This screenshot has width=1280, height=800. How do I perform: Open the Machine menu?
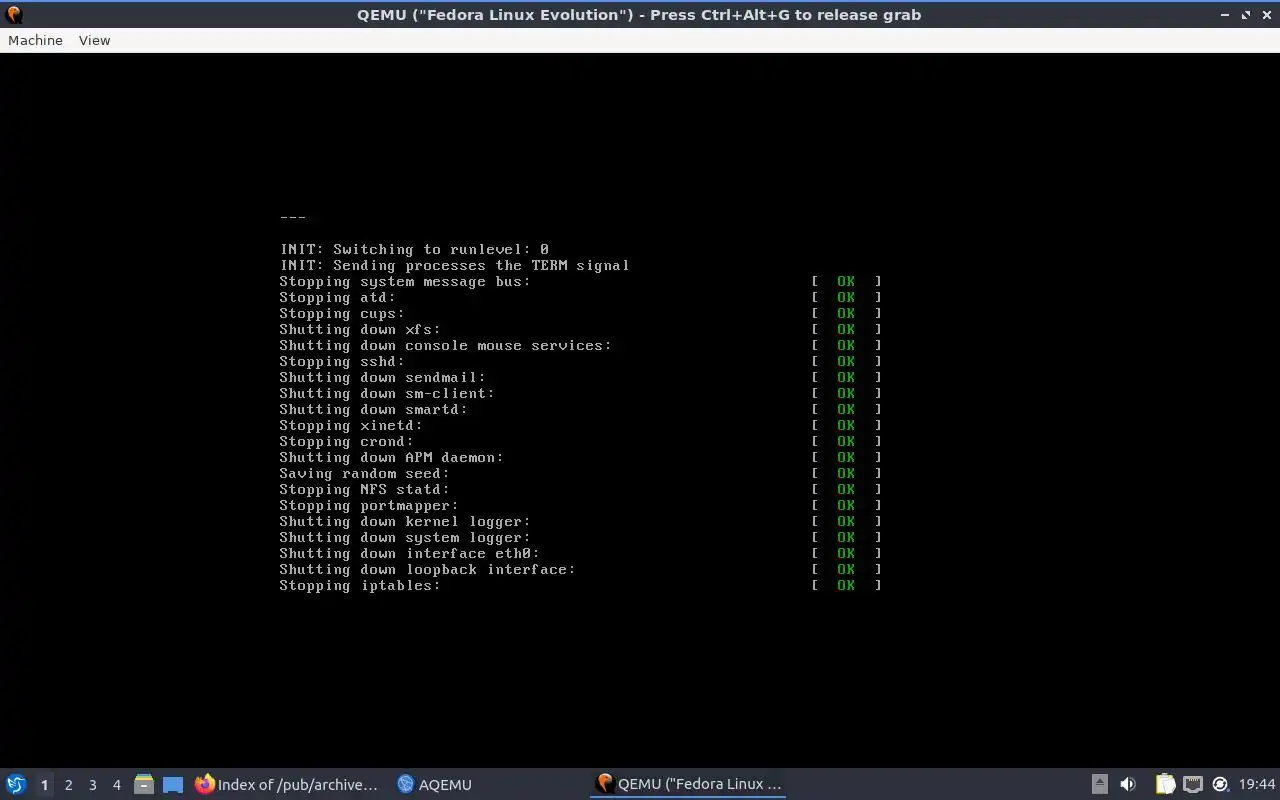point(35,40)
